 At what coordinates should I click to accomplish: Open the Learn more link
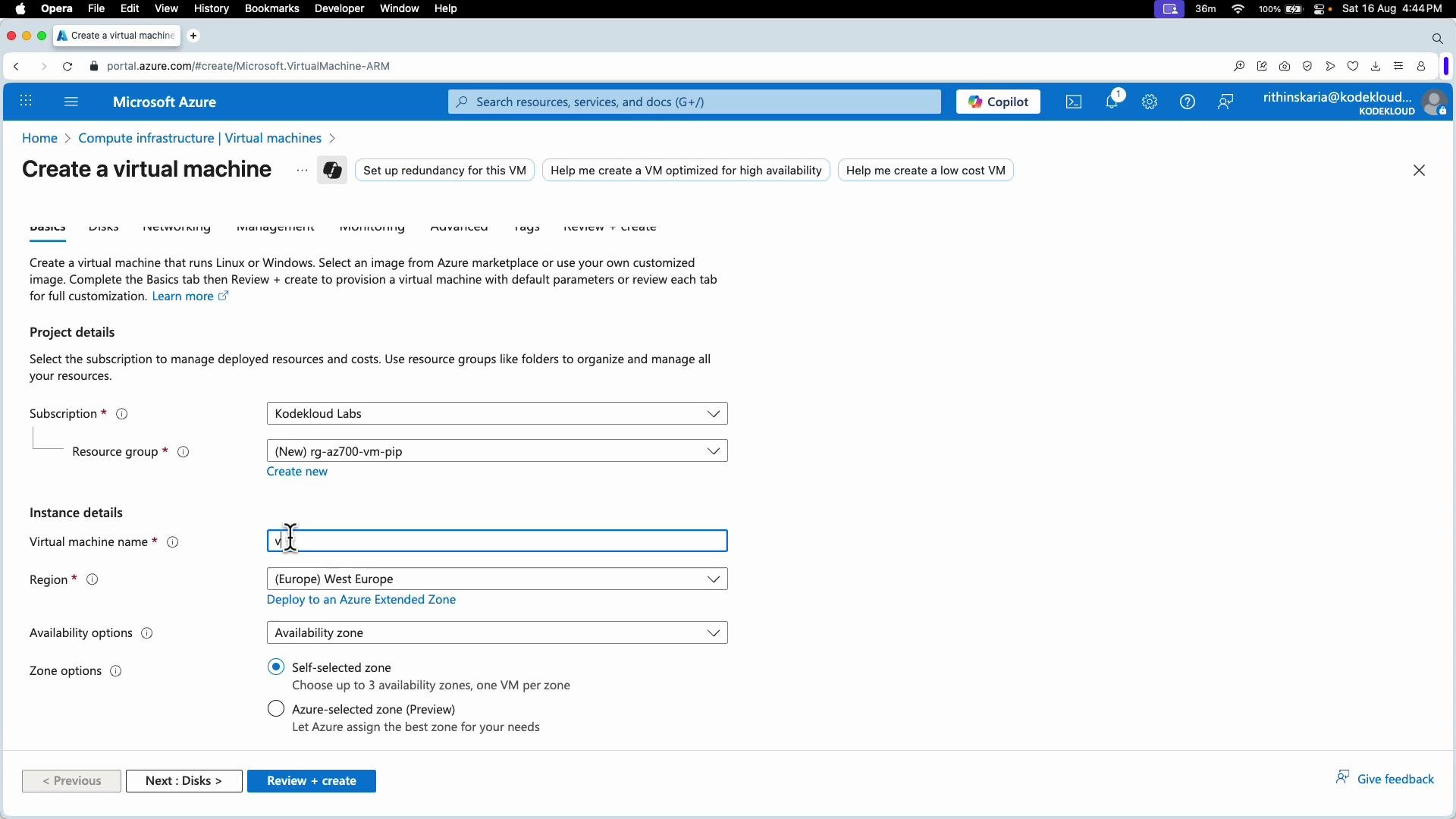tap(190, 297)
